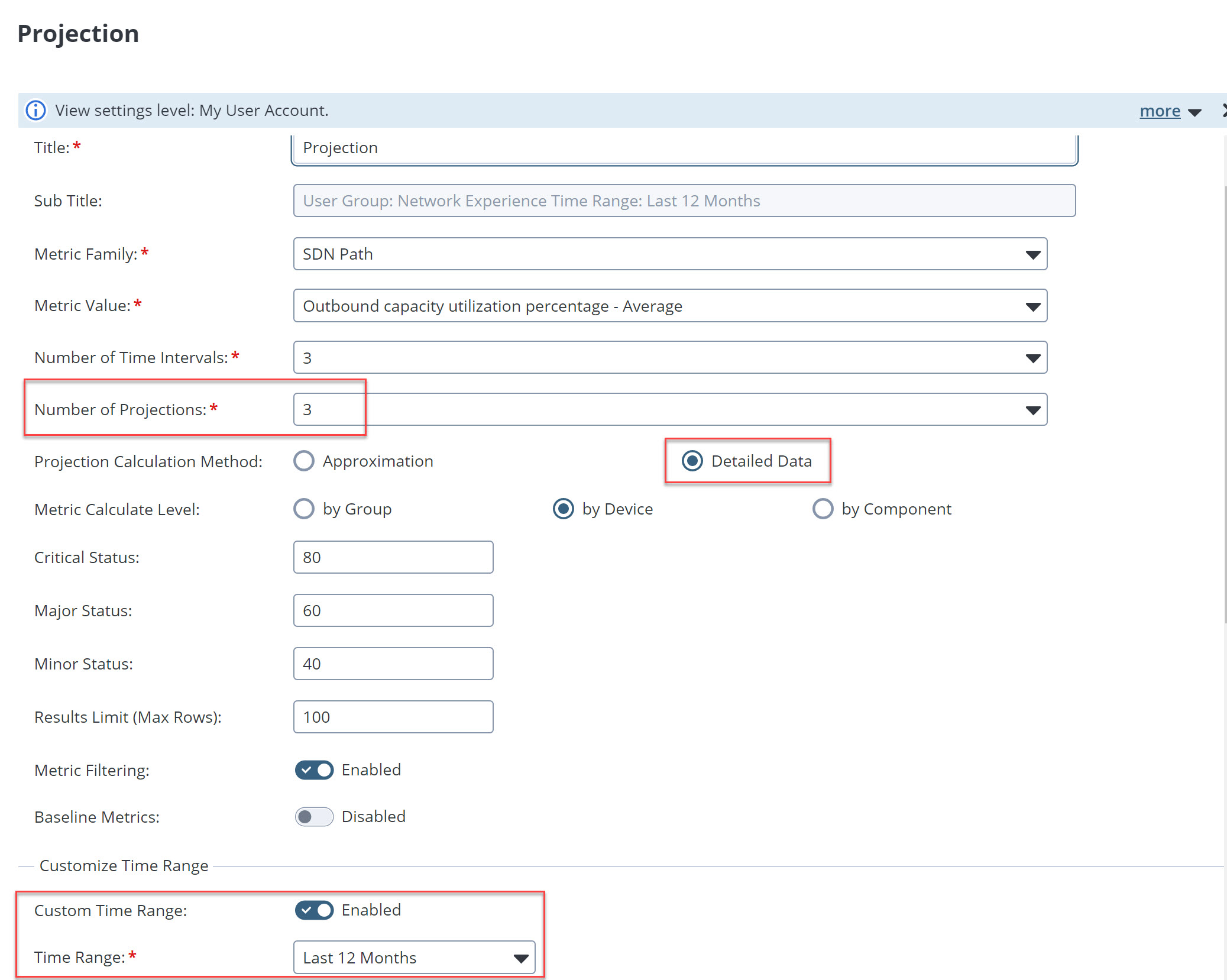Viewport: 1227px width, 980px height.
Task: Open the Metric Value dropdown
Action: click(670, 306)
